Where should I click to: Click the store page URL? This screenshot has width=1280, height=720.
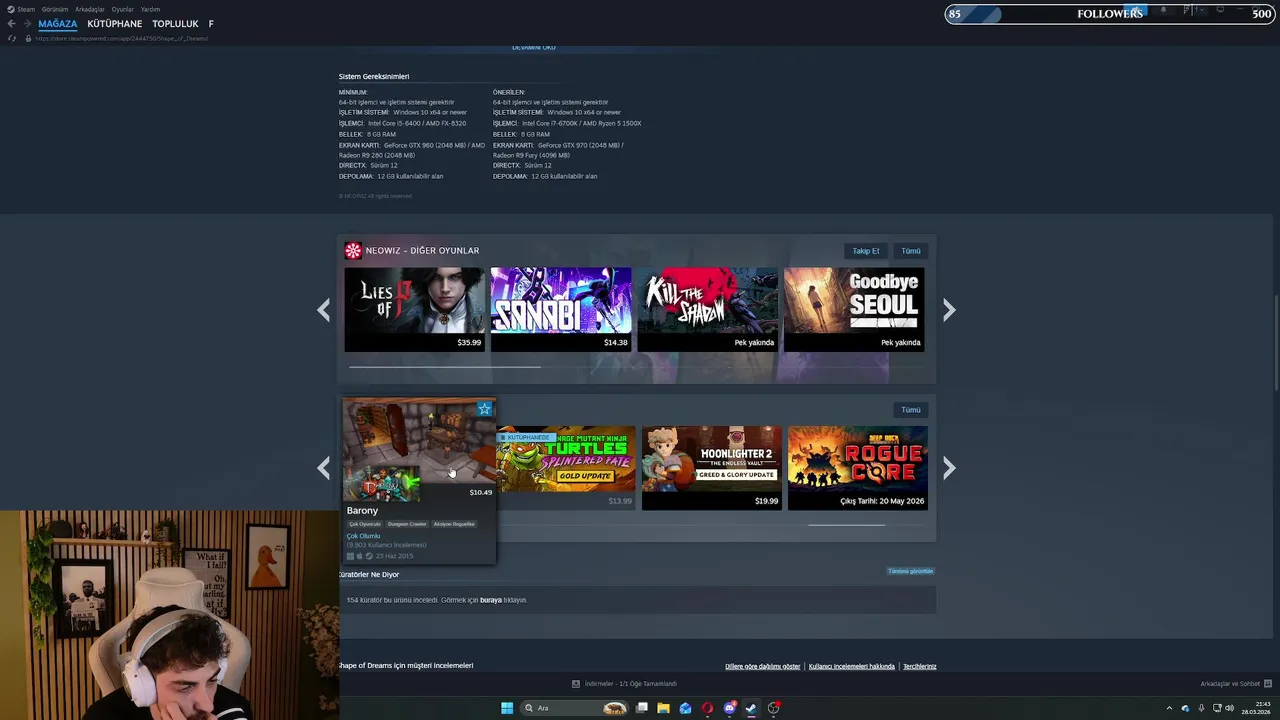(122, 38)
